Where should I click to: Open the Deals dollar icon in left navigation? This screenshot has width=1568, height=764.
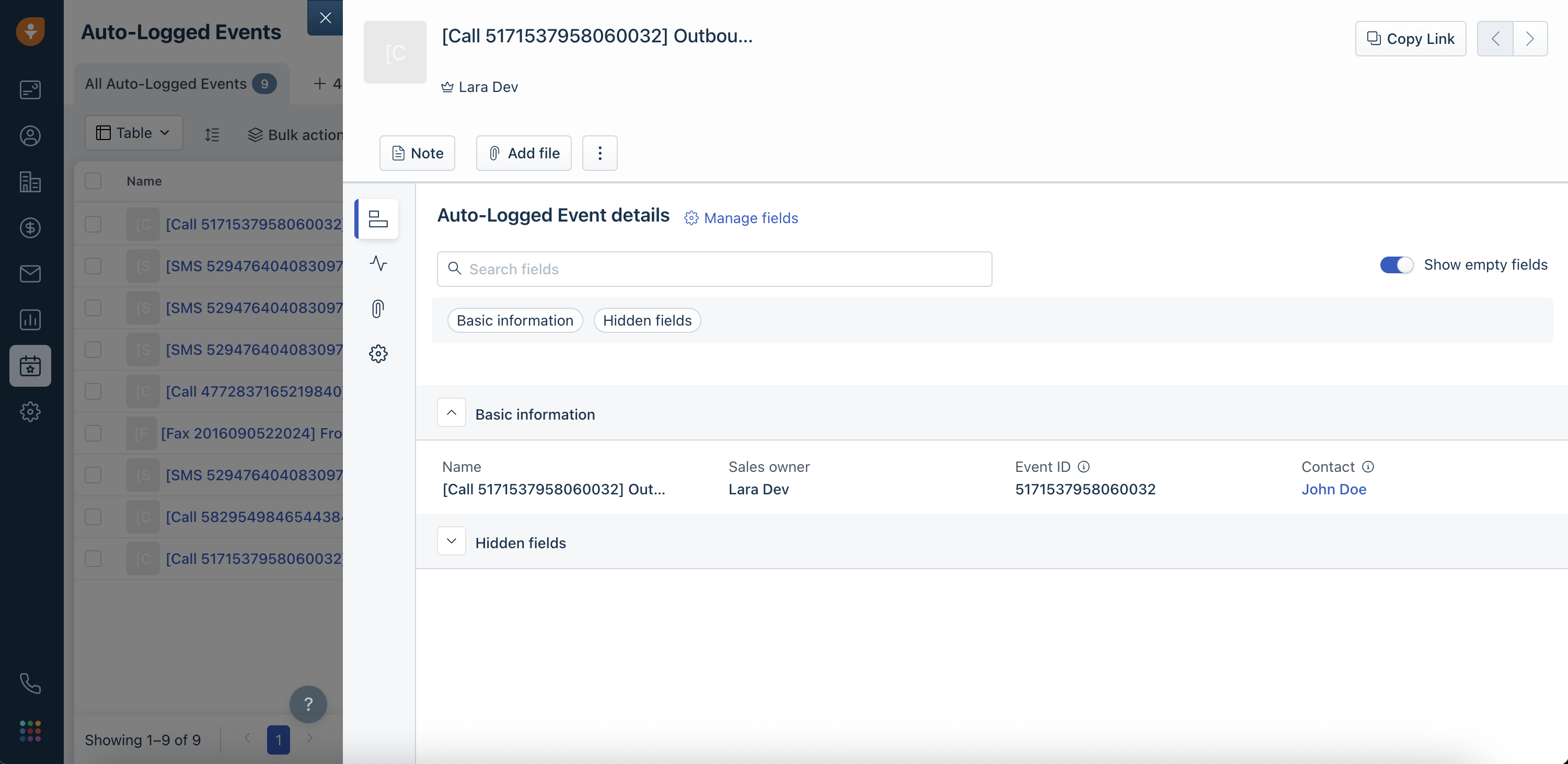click(30, 228)
